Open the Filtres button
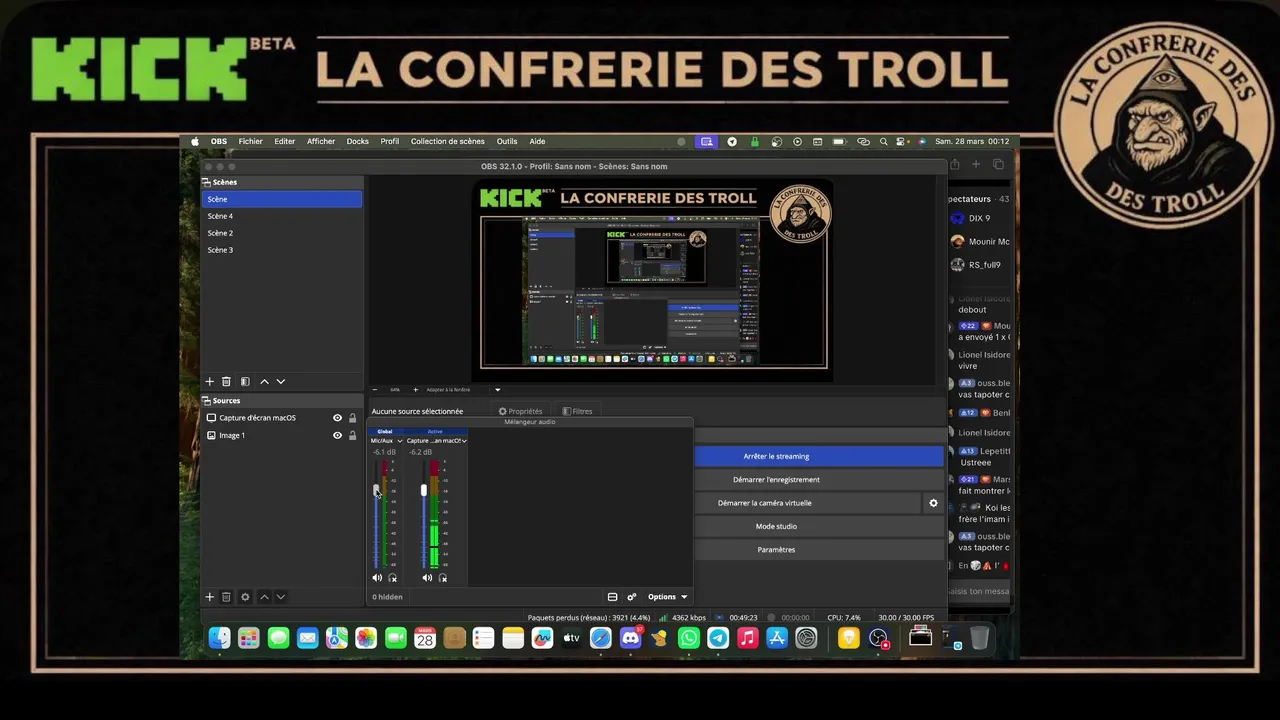This screenshot has width=1280, height=720. [x=577, y=411]
